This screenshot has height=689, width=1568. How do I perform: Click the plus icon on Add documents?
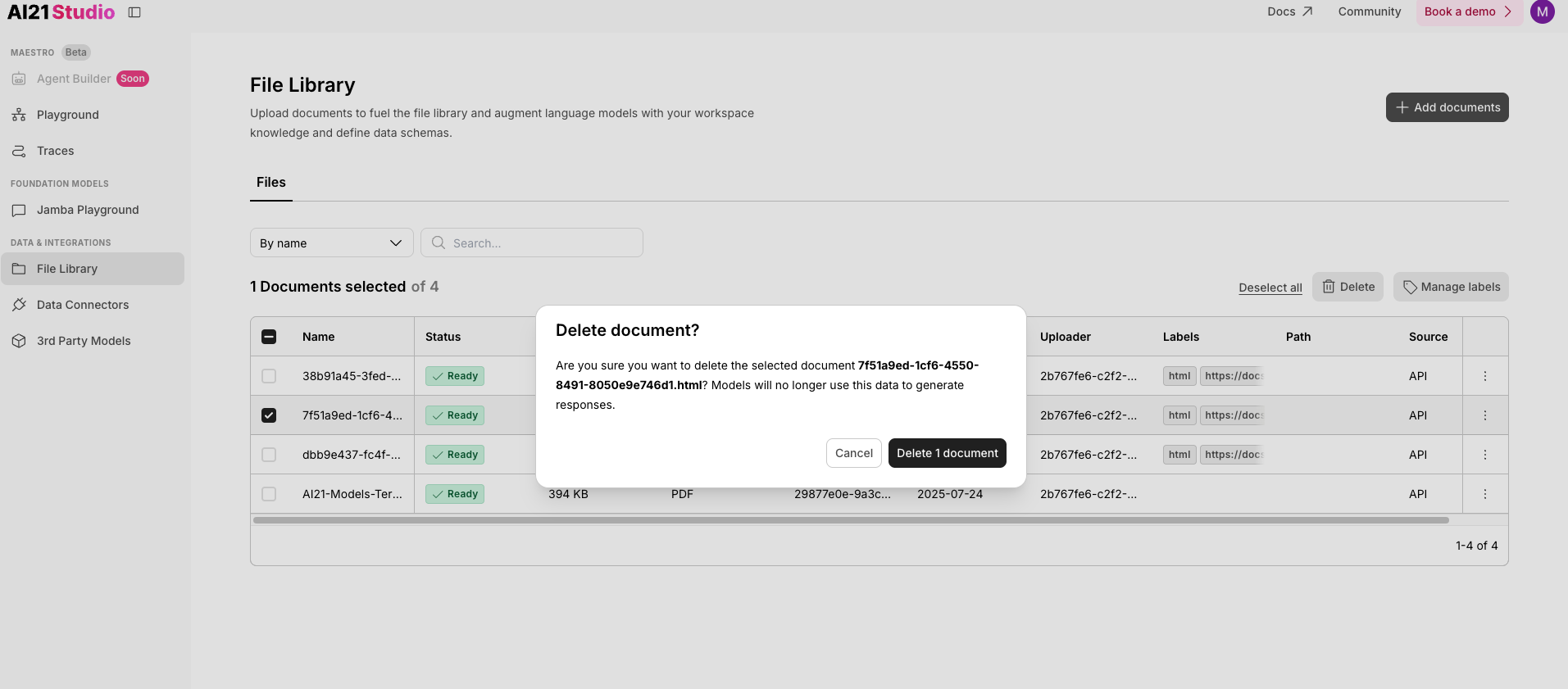(x=1402, y=107)
